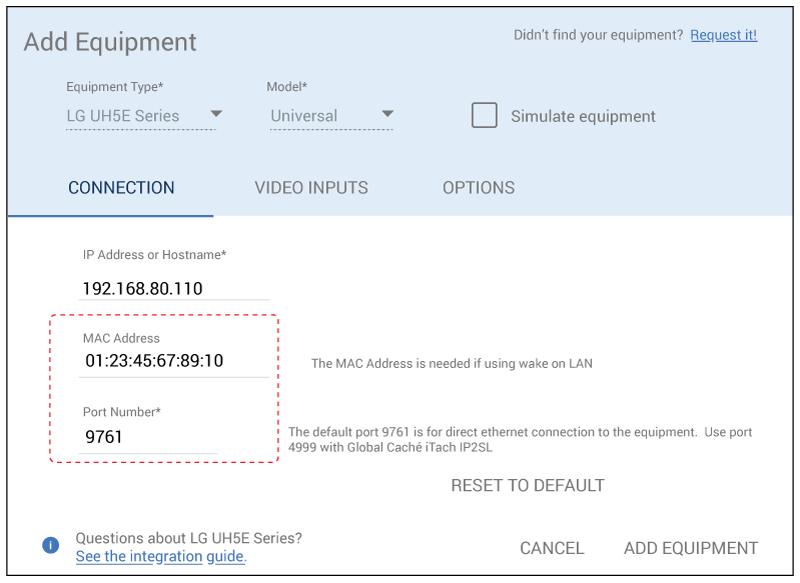This screenshot has height=583, width=800.
Task: Switch to the Video Inputs tab
Action: 311,188
